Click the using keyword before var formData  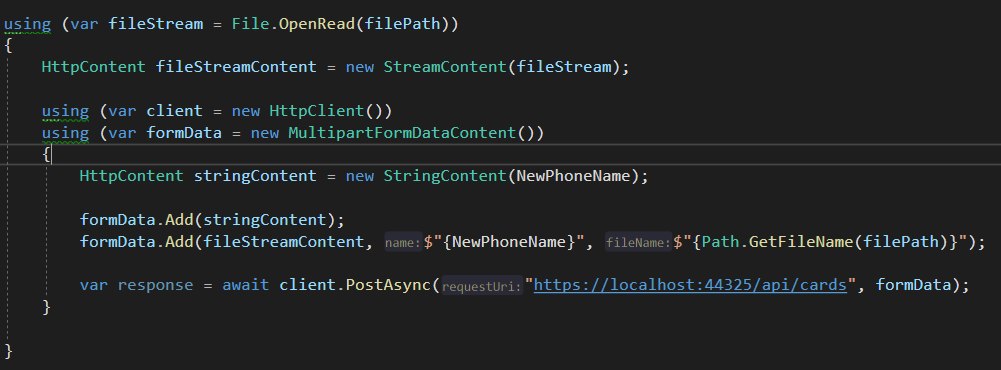point(65,133)
